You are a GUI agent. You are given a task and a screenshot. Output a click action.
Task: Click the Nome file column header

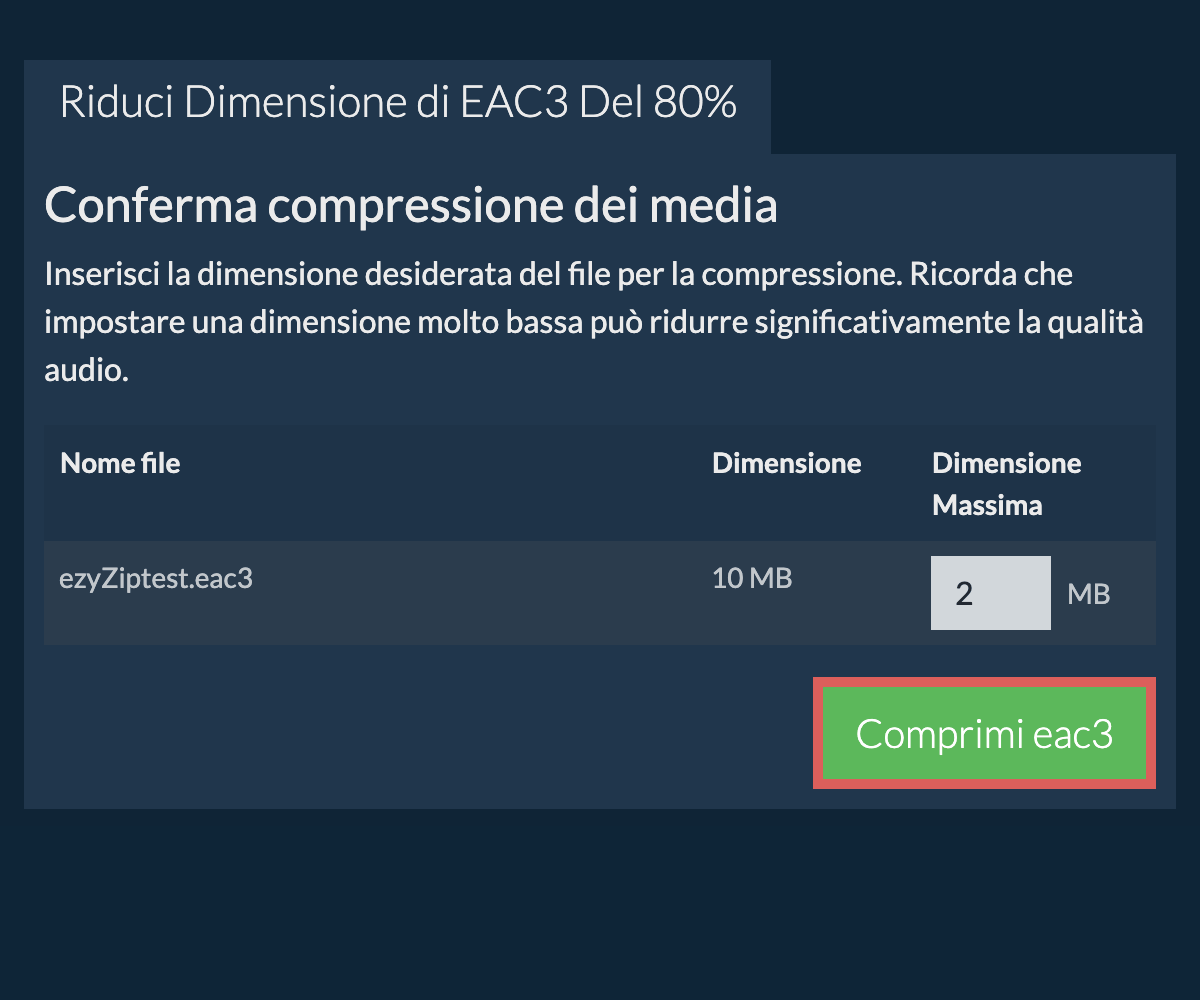(120, 464)
